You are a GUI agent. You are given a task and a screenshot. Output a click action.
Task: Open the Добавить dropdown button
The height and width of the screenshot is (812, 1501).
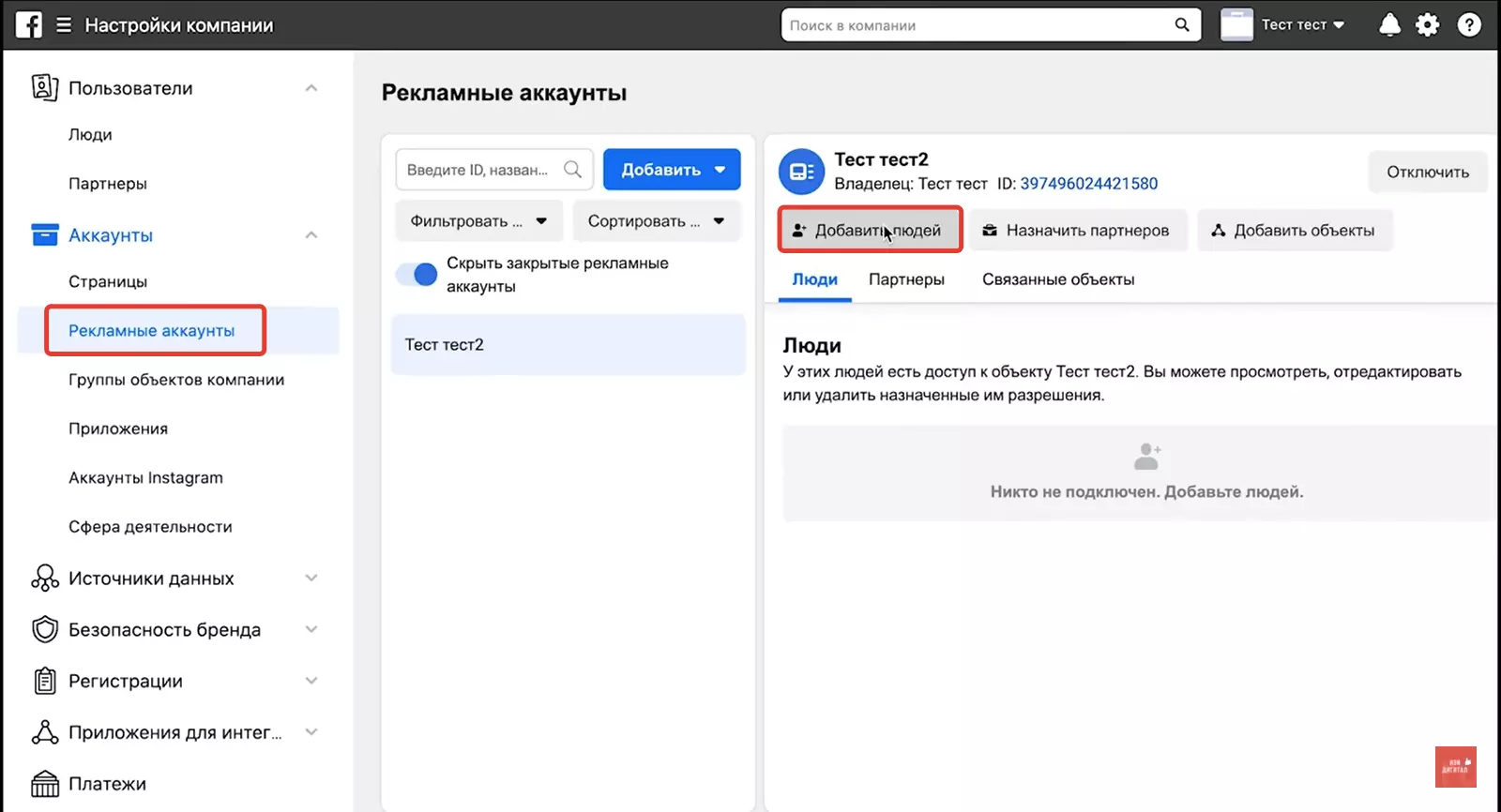pos(672,170)
